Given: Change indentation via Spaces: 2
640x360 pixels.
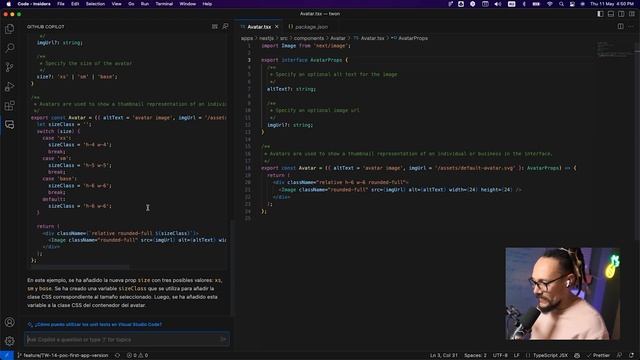Looking at the screenshot, I should pos(475,356).
